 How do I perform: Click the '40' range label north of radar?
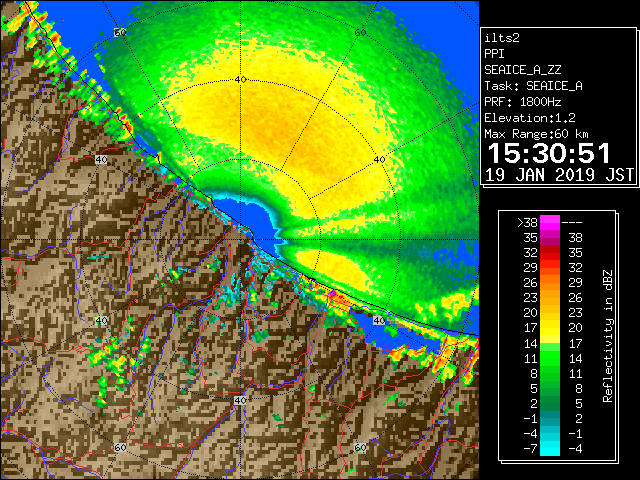pos(240,80)
